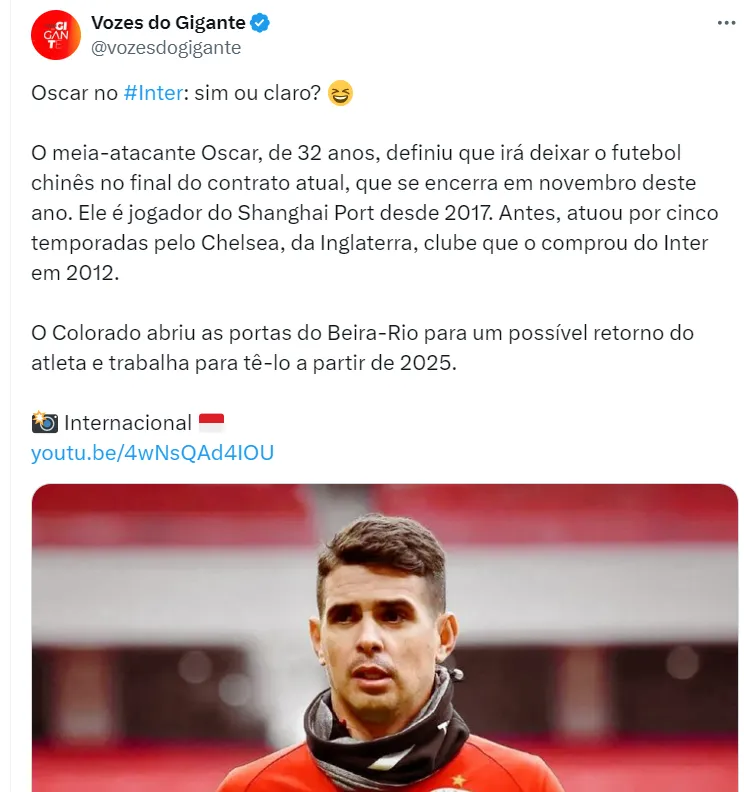Viewport: 744px width, 792px height.
Task: Click the red and white flag emoji
Action: click(212, 422)
